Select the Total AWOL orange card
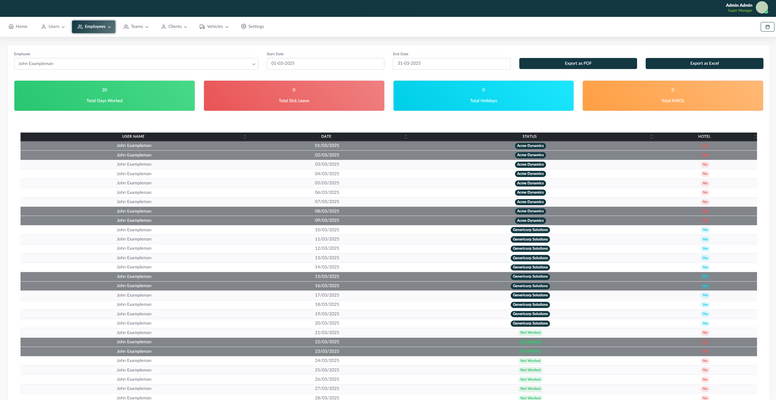The height and width of the screenshot is (400, 776). click(673, 96)
